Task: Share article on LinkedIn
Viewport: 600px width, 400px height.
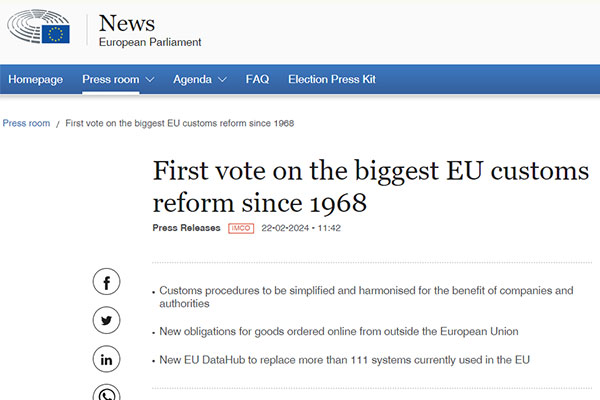Action: coord(106,359)
